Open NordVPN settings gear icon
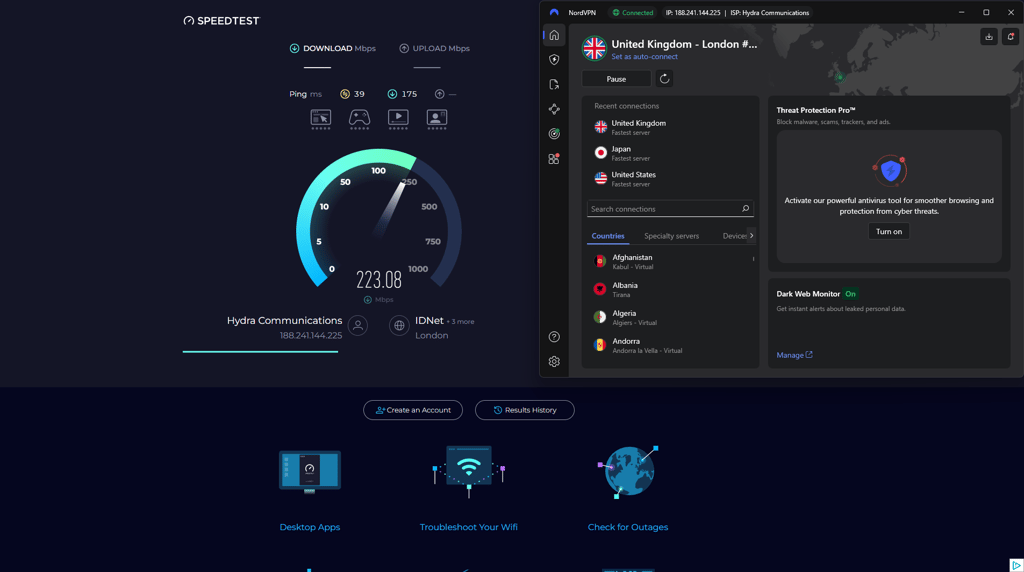The width and height of the screenshot is (1024, 572). (554, 362)
